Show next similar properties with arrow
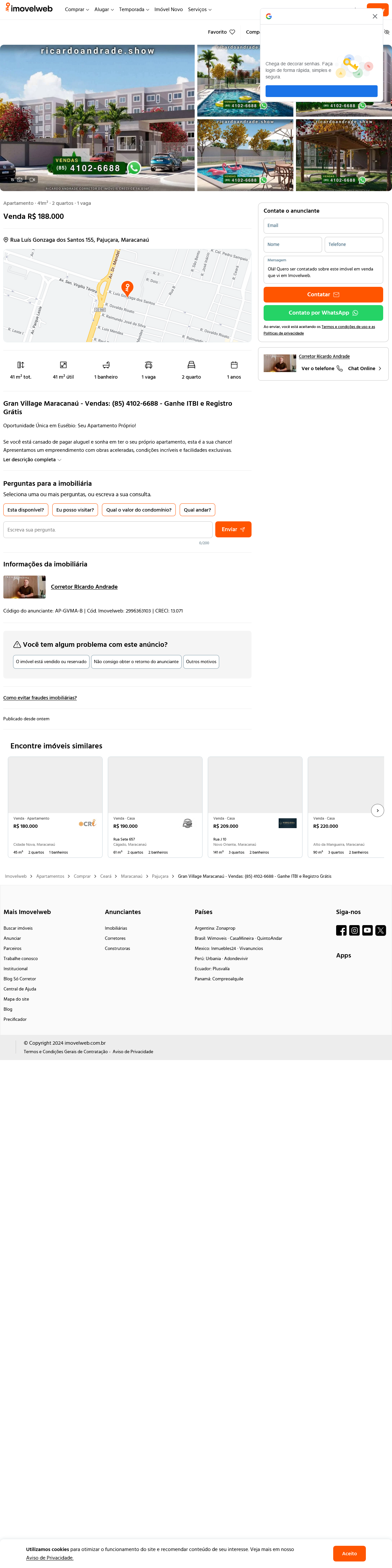Image resolution: width=392 pixels, height=1568 pixels. pyautogui.click(x=377, y=811)
